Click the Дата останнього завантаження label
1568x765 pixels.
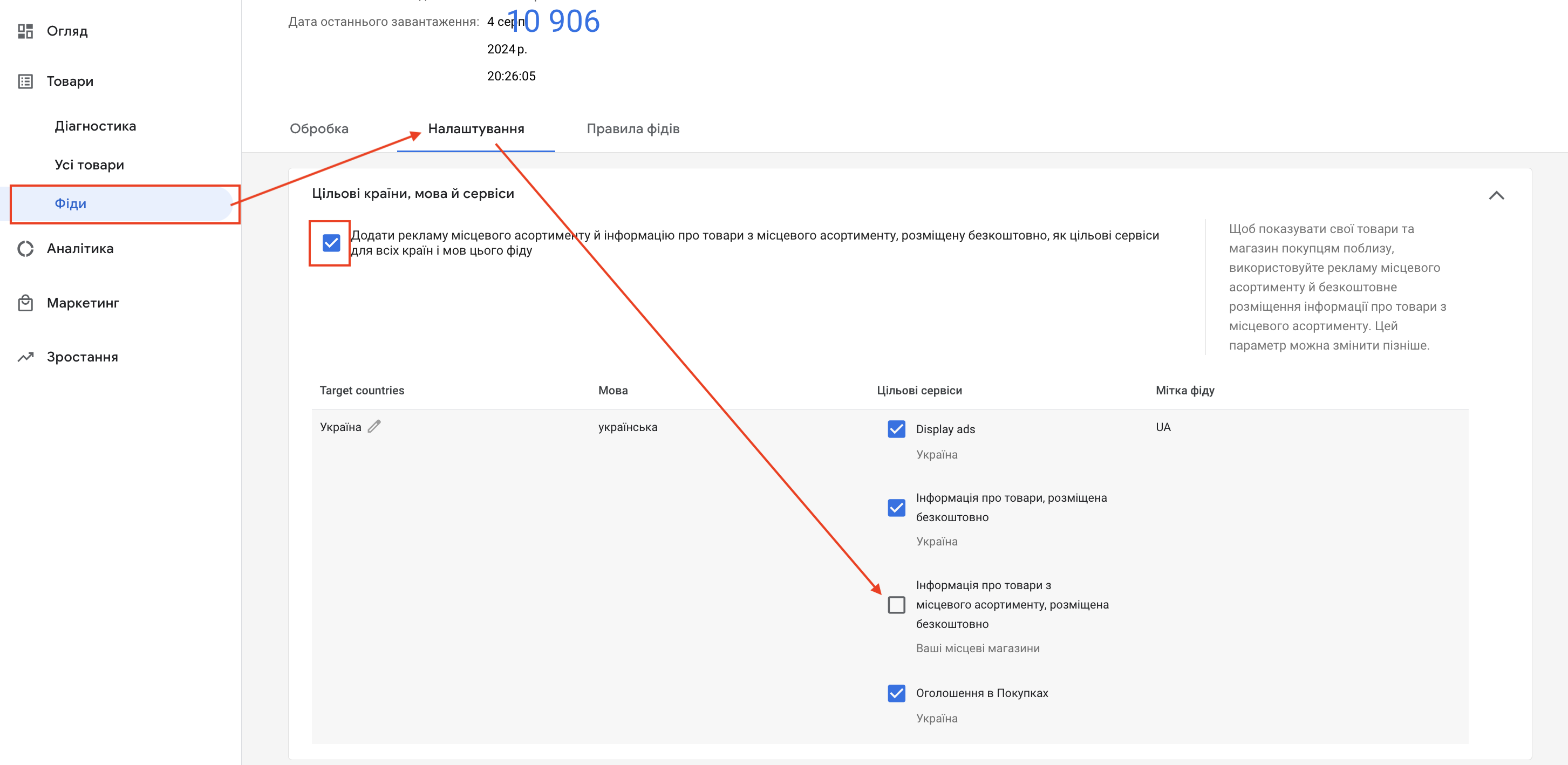pos(384,22)
